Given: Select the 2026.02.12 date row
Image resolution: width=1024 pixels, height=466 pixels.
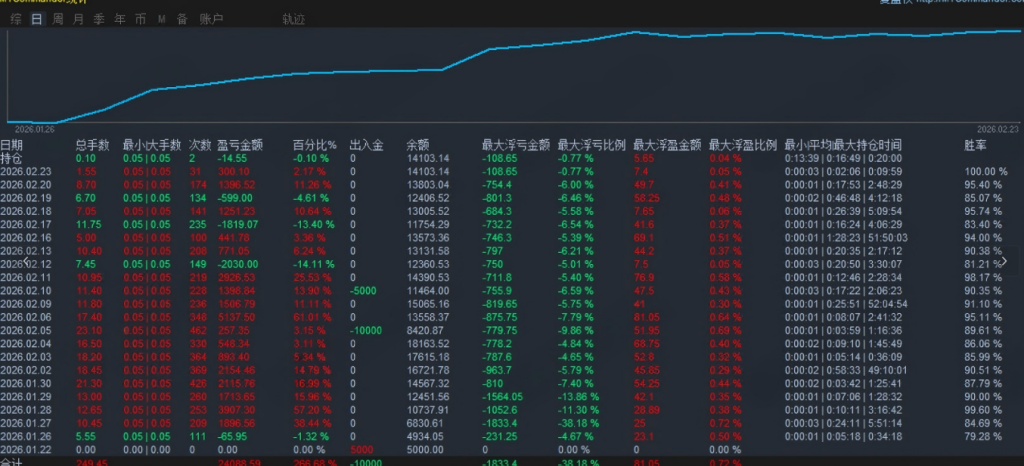Looking at the screenshot, I should coord(26,264).
